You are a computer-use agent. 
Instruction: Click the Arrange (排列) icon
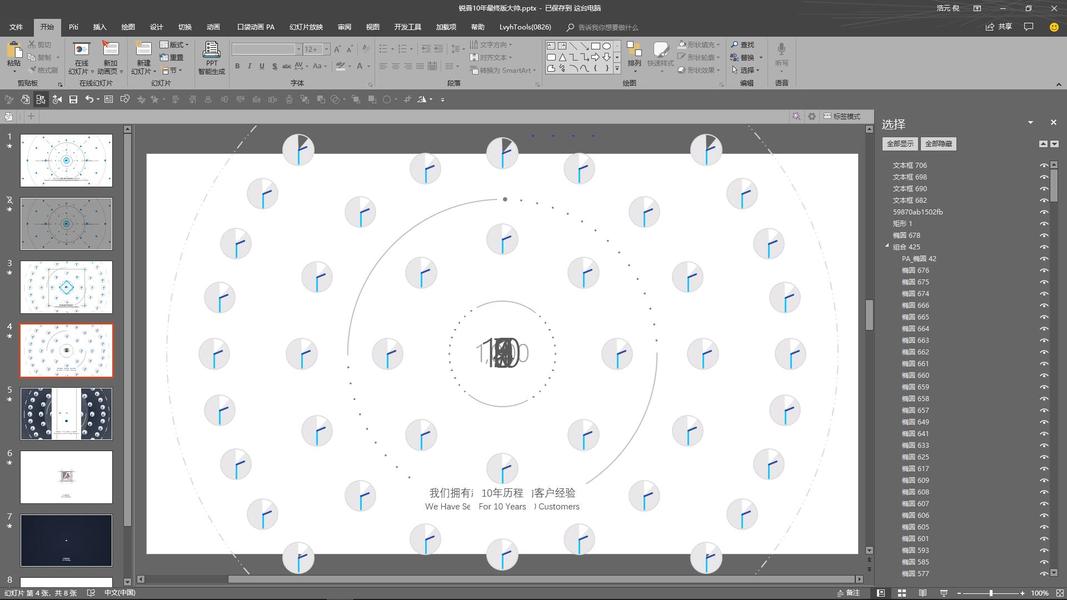[634, 50]
